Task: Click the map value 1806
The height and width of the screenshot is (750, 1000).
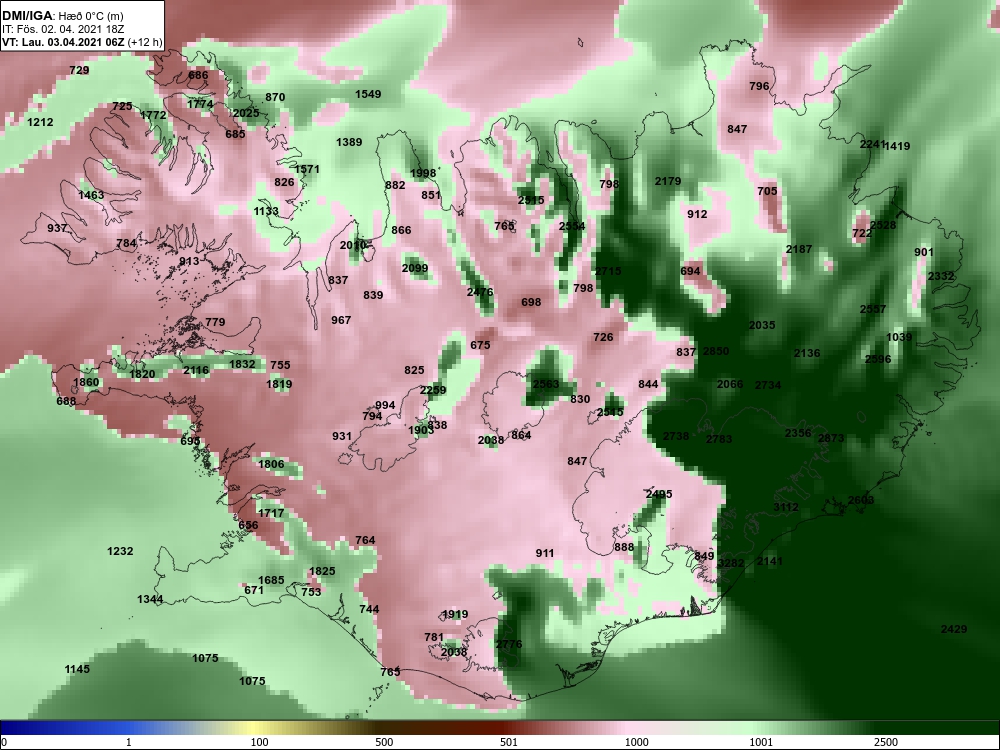Action: click(271, 464)
